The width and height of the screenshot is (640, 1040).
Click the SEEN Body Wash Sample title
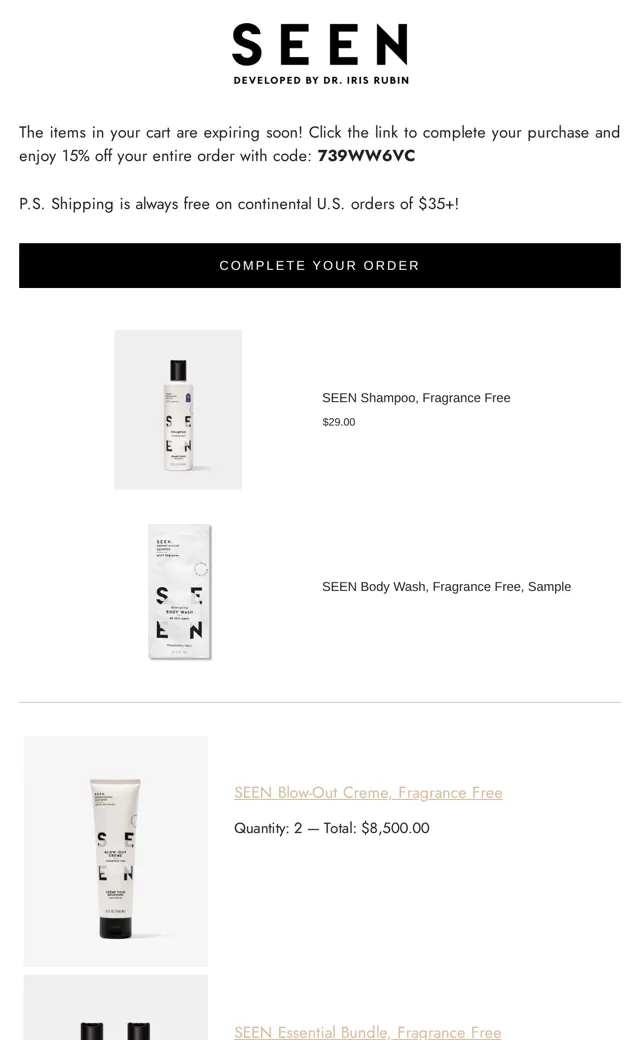446,586
